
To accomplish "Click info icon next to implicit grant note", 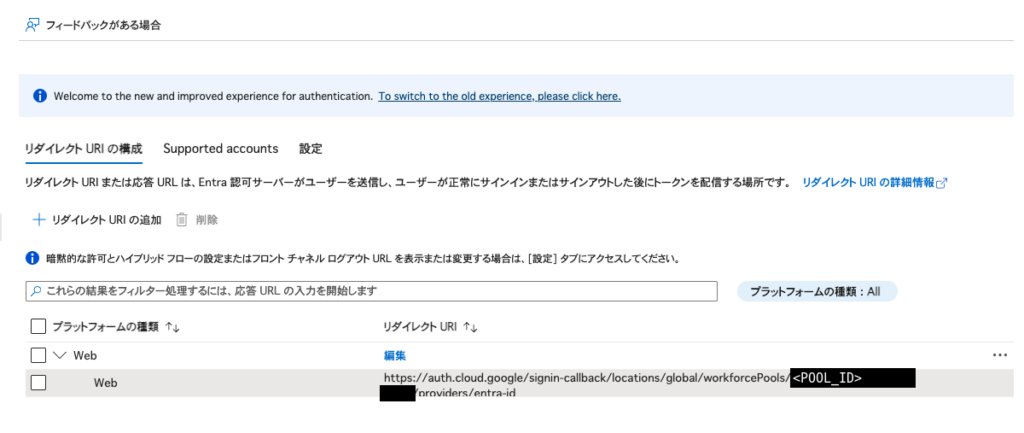I will click(33, 258).
